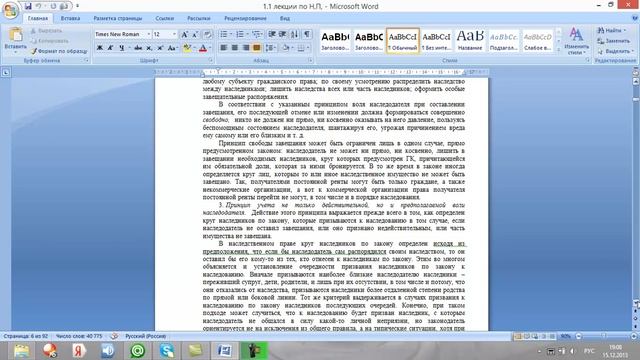Open font size 12 dropdown
Viewport: 640px width, 360px height.
[174, 34]
